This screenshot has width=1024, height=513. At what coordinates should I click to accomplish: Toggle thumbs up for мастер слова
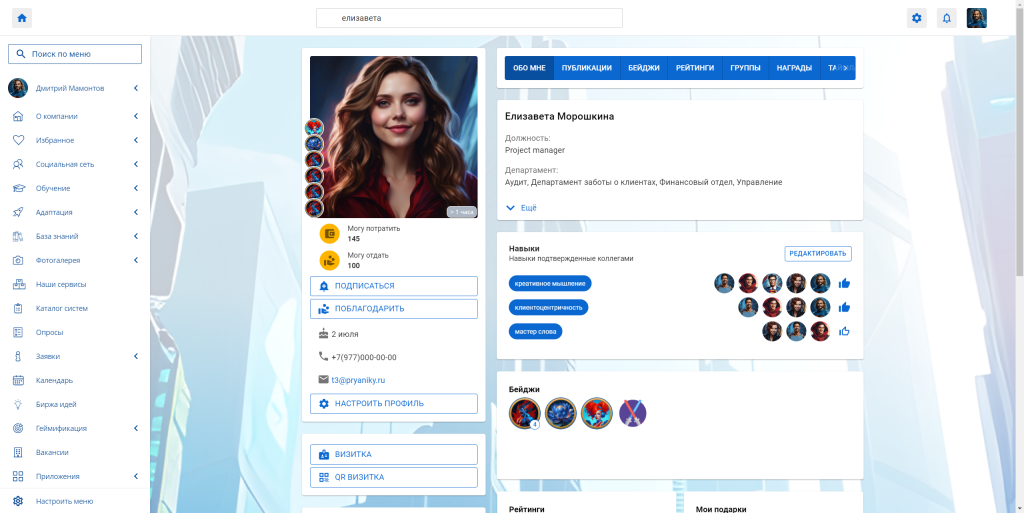point(844,331)
